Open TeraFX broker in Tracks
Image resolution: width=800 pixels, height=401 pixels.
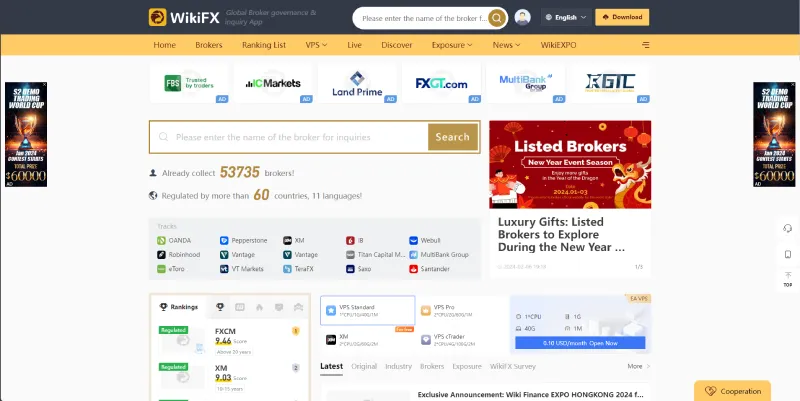coord(299,269)
